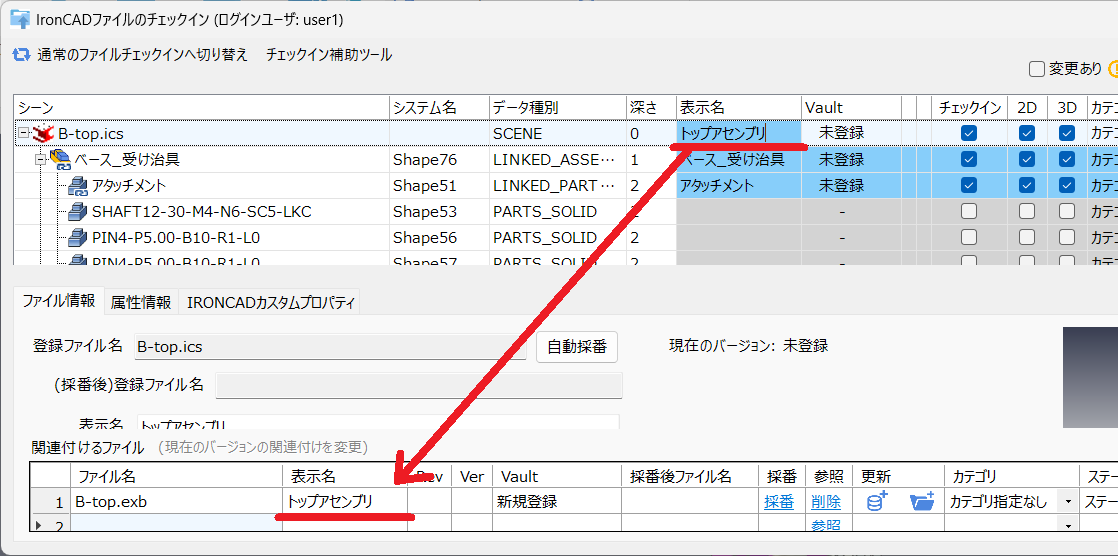The width and height of the screenshot is (1118, 556).
Task: Click the シーン column header
Action: [x=201, y=108]
